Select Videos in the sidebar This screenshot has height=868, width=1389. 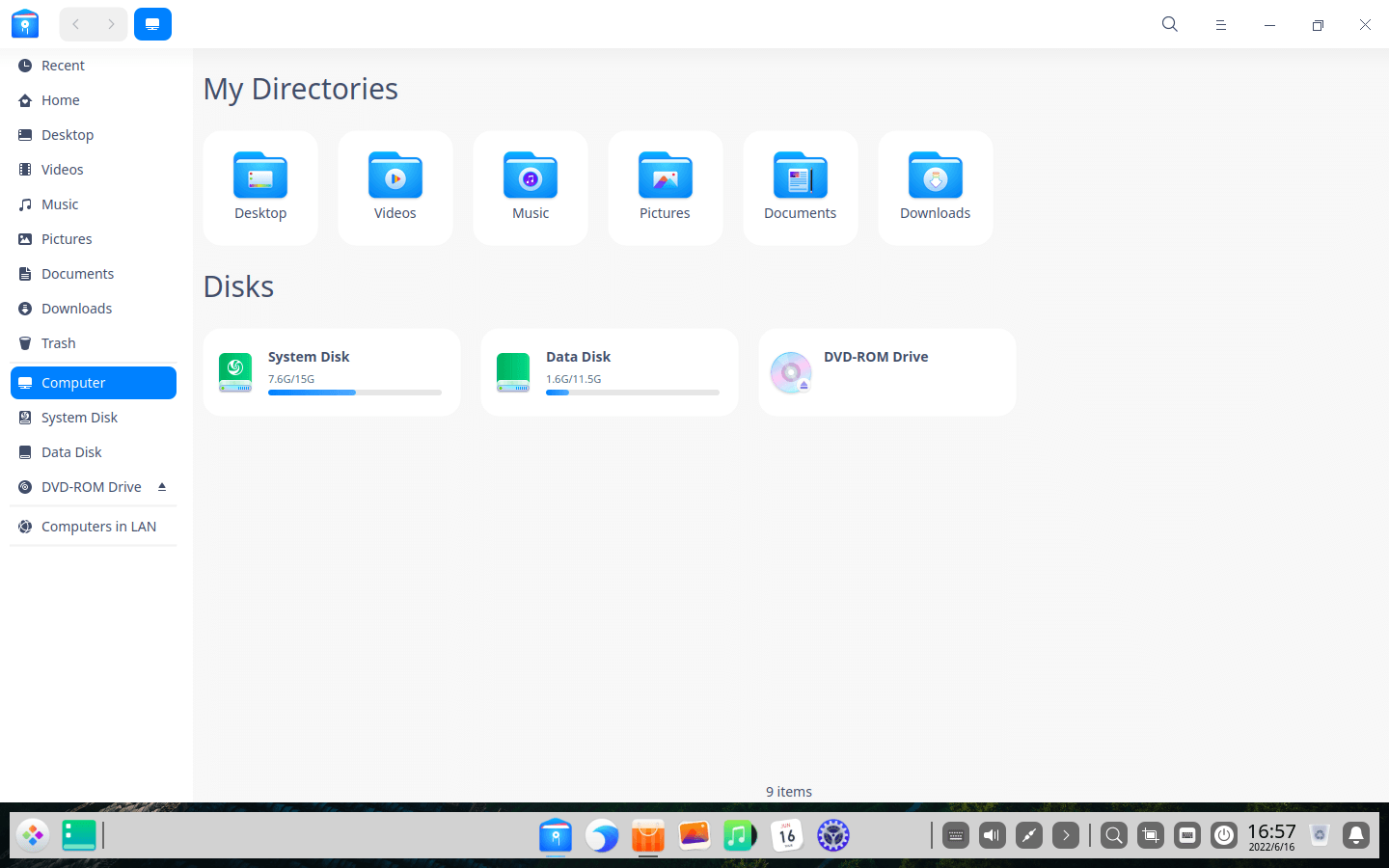[94, 170]
